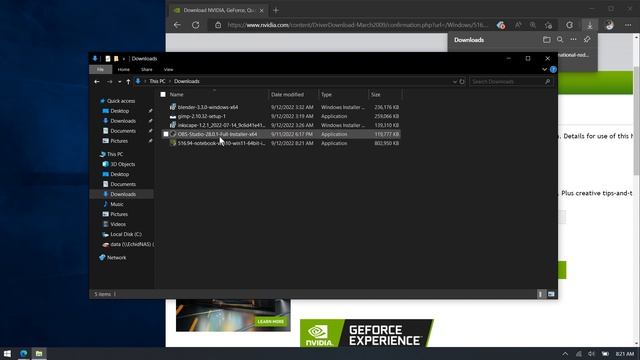Open the blender-3.3.0-windows-x64 installer file icon

173,107
